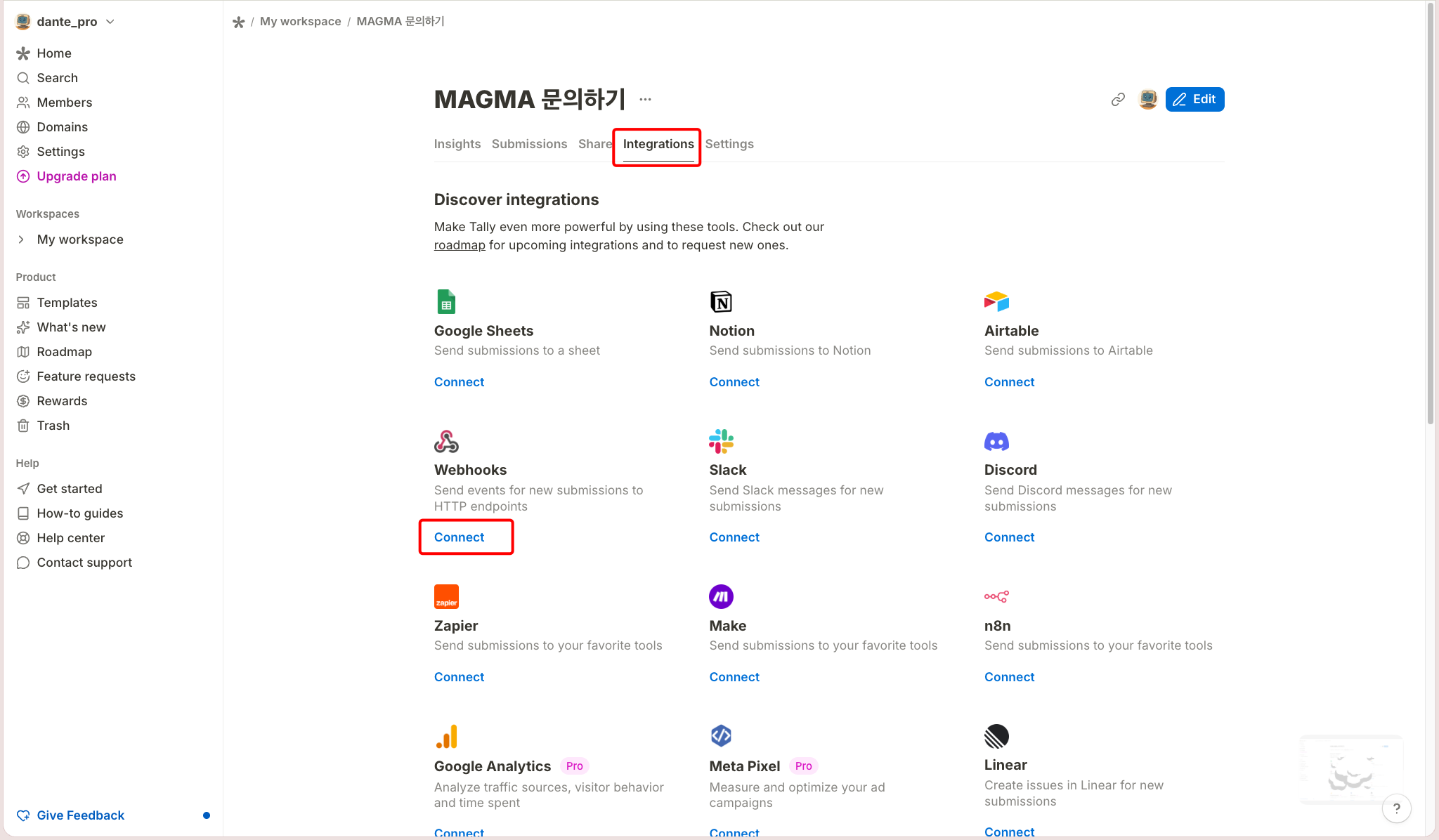Open the three-dots menu beside form title

[x=645, y=100]
